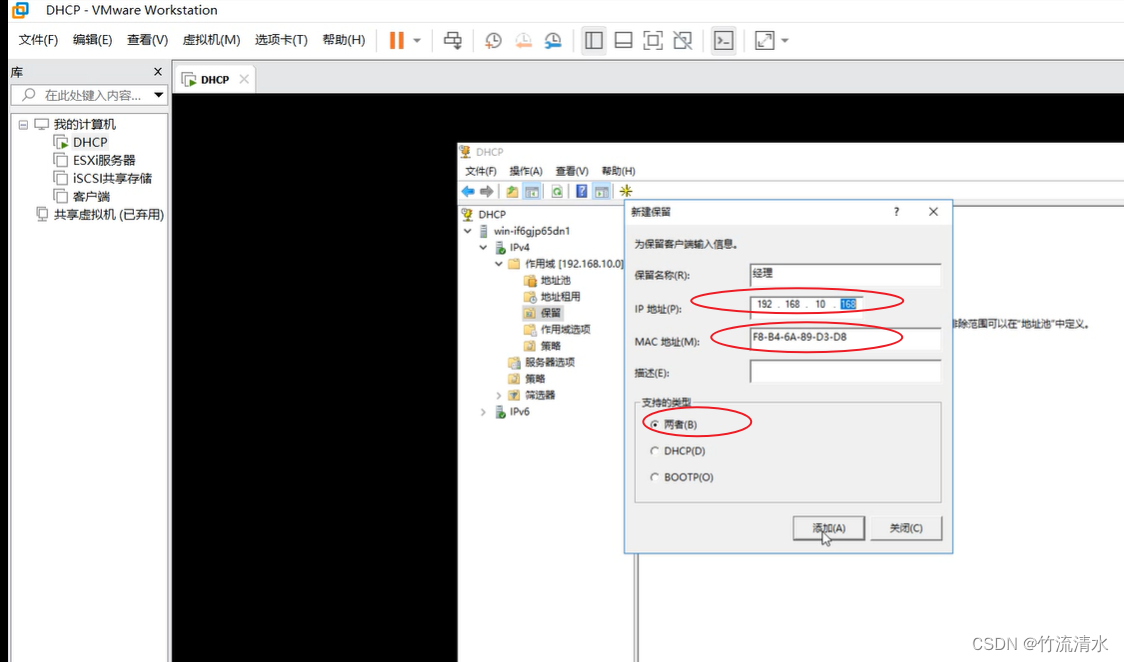This screenshot has width=1124, height=662.
Task: Open VMware 选项卡(T) menu
Action: [x=281, y=39]
